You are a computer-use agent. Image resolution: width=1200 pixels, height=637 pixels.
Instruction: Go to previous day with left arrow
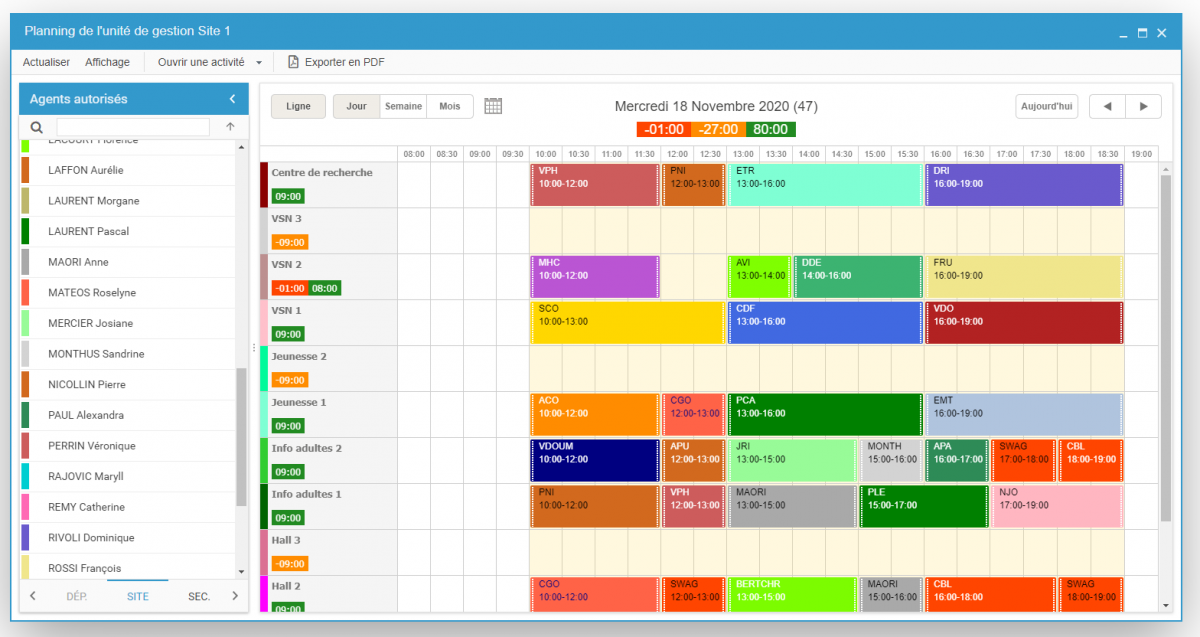[x=1107, y=106]
